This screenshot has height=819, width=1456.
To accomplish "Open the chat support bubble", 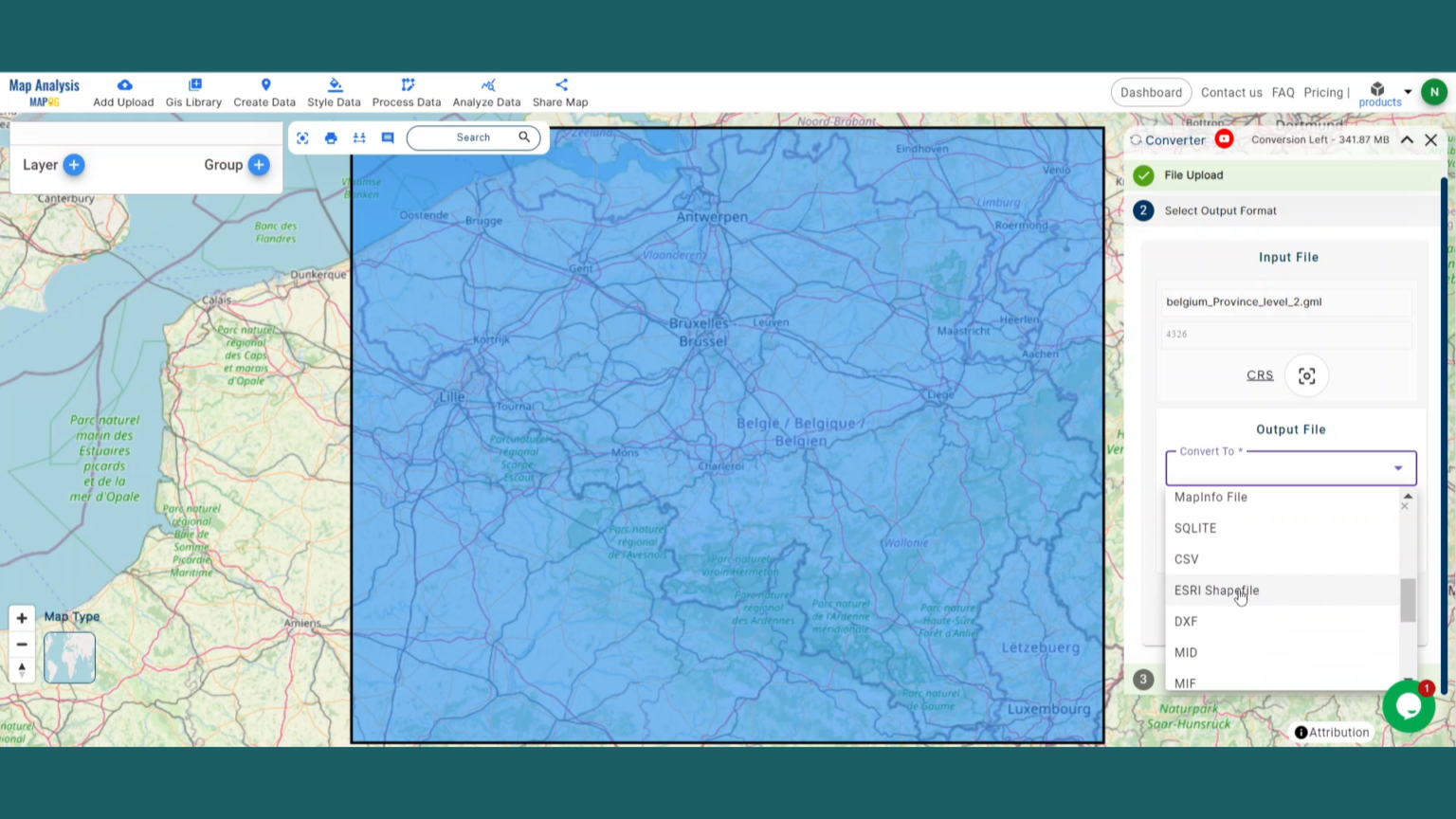I will (x=1409, y=706).
